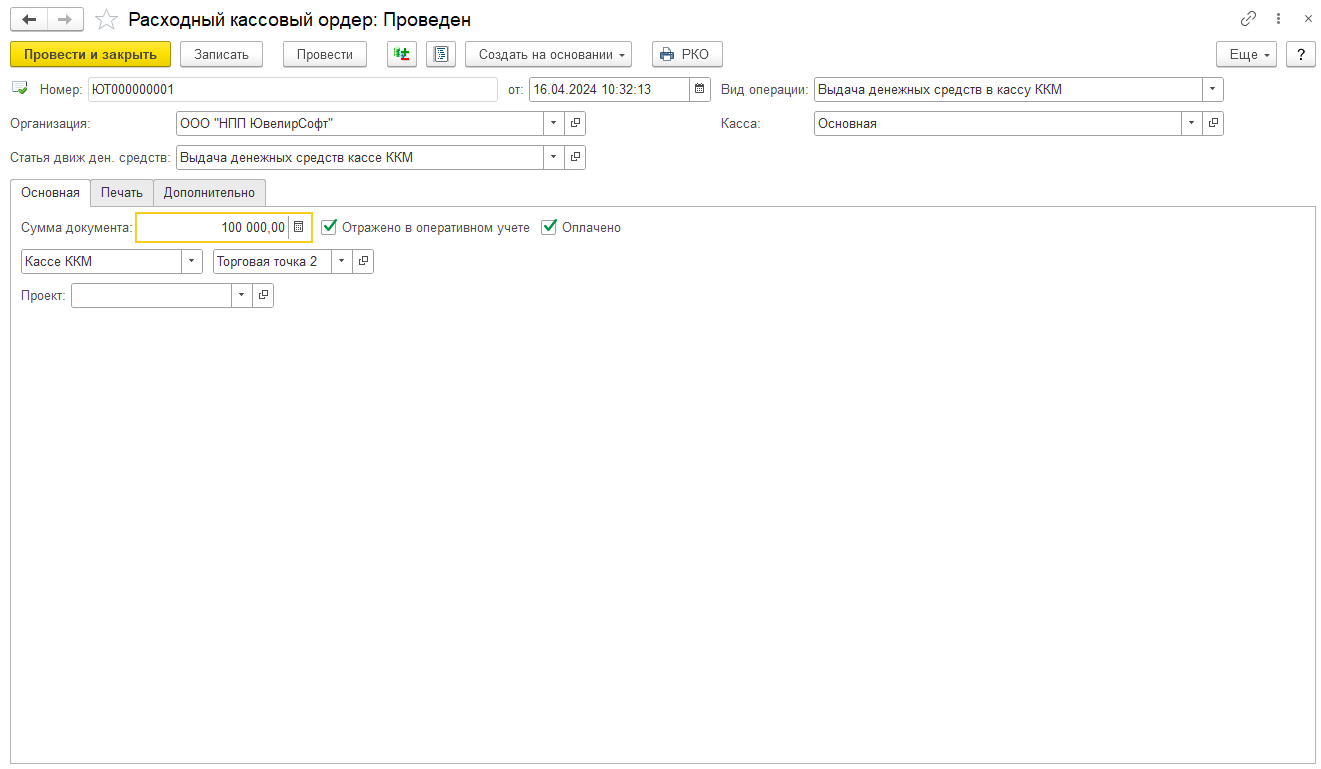Click into the date field 16.04.2024

(609, 89)
